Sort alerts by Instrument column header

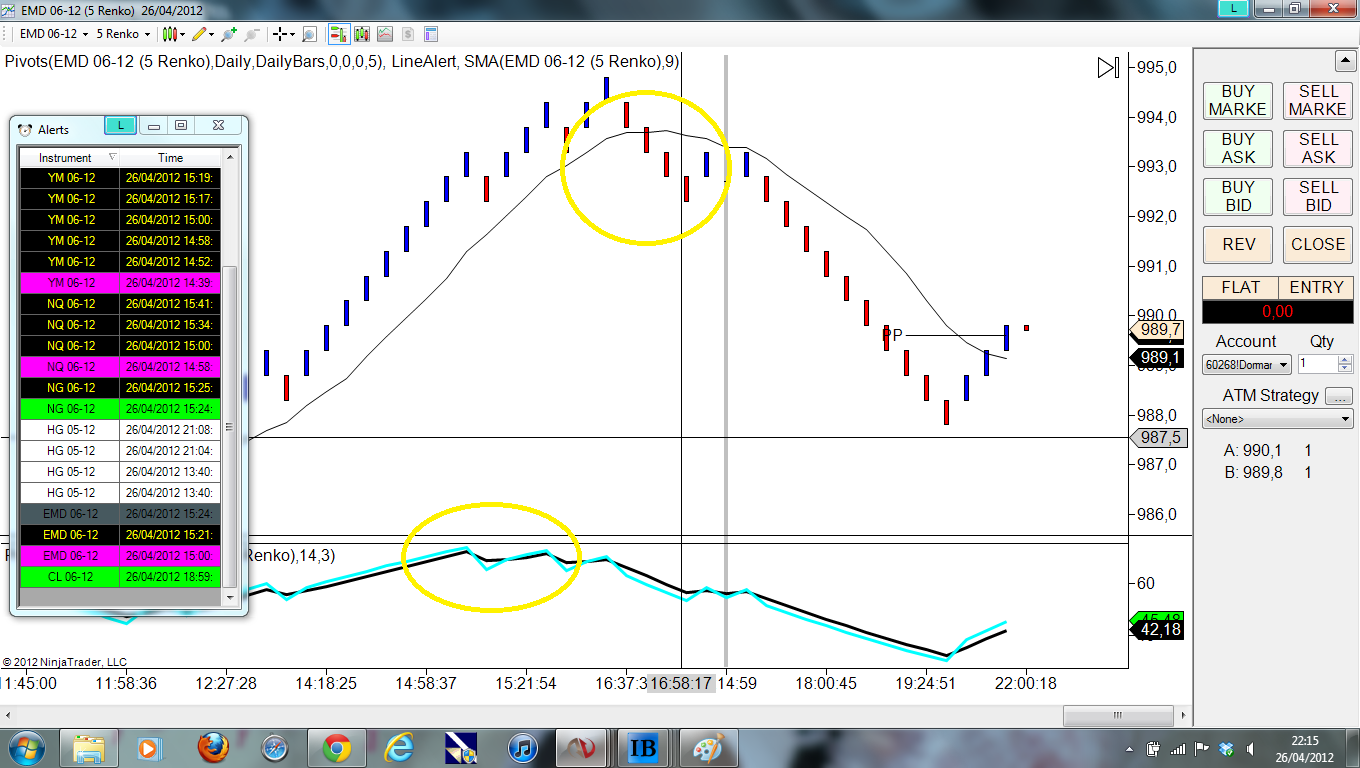point(70,157)
